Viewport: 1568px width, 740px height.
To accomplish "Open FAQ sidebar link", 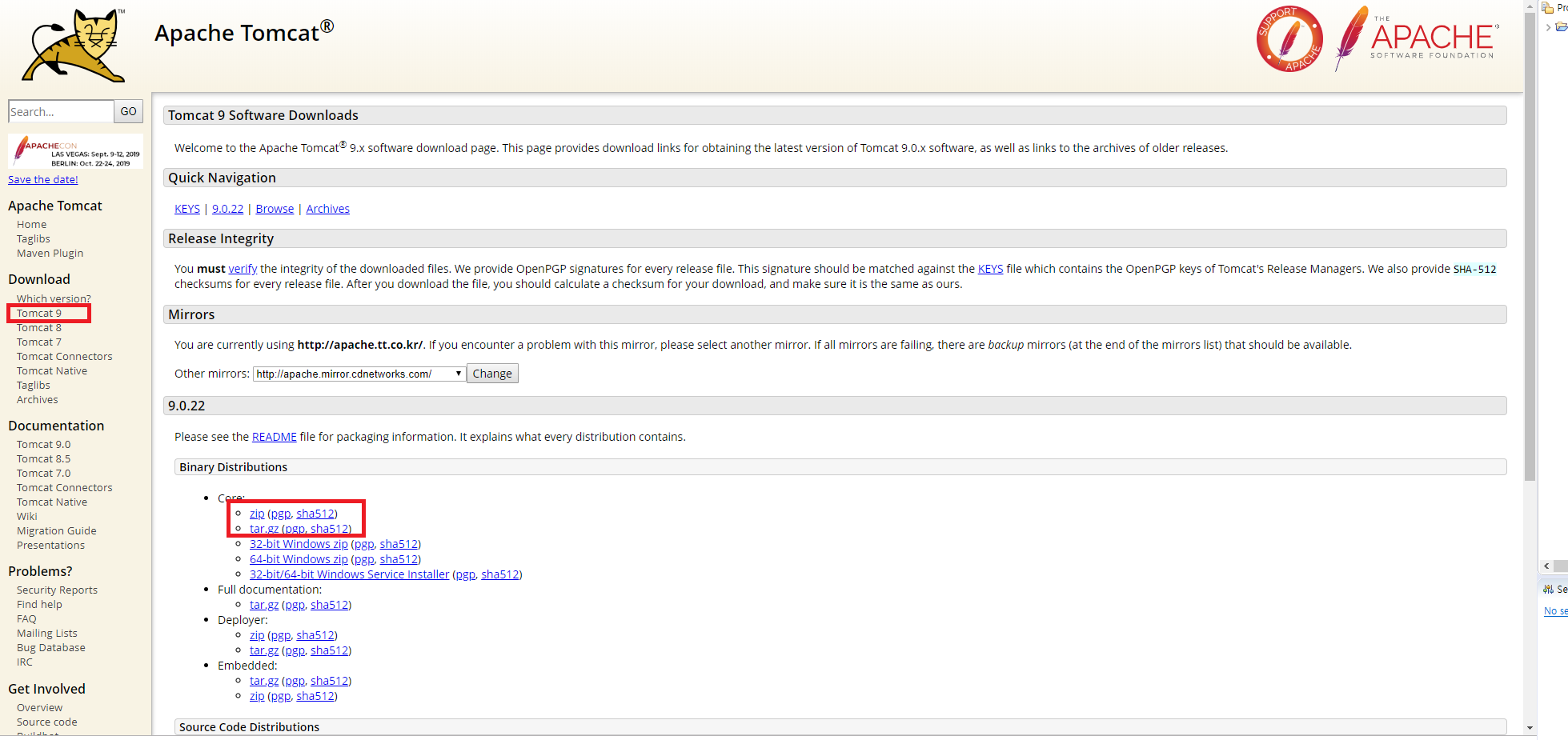I will pyautogui.click(x=26, y=619).
